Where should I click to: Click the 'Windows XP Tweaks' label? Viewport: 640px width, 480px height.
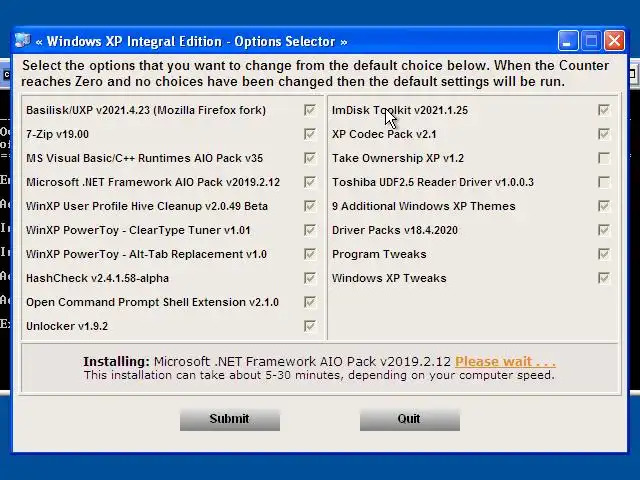pos(389,278)
